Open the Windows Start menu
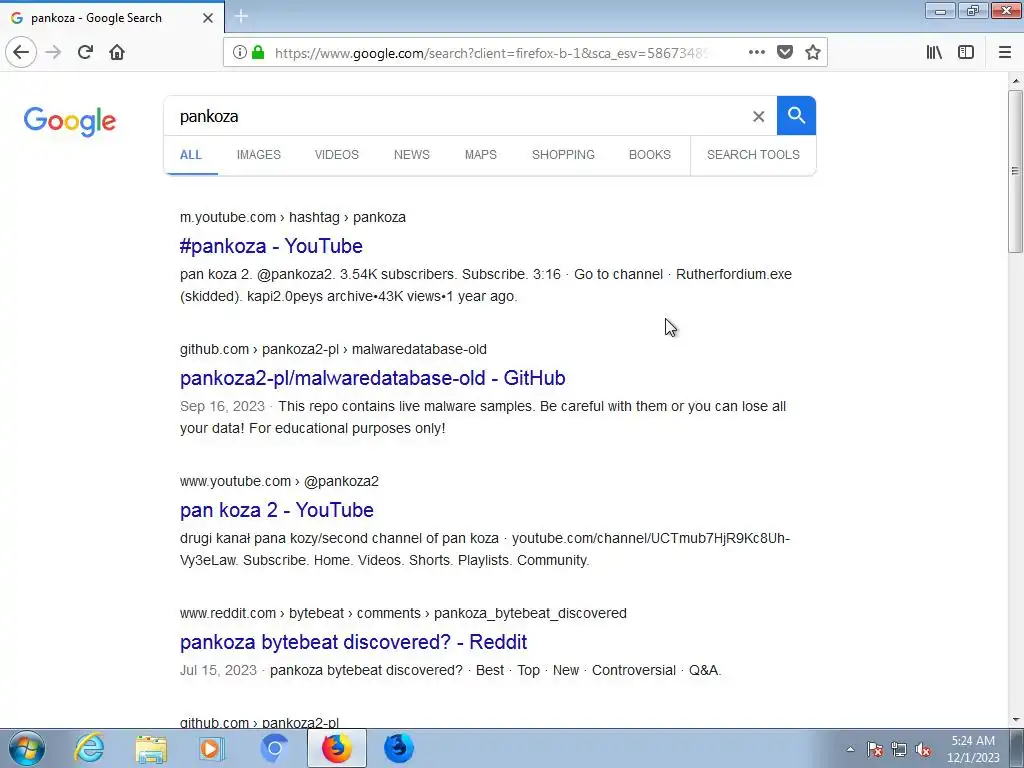1024x768 pixels. point(27,748)
